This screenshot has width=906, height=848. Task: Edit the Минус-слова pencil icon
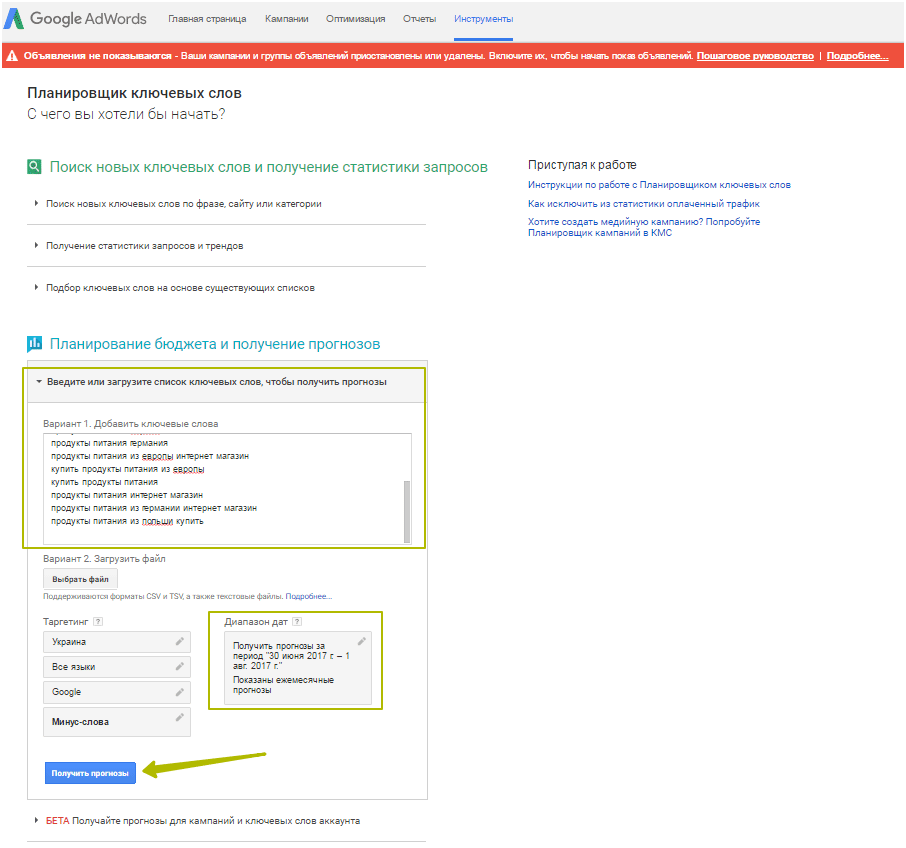pyautogui.click(x=180, y=717)
